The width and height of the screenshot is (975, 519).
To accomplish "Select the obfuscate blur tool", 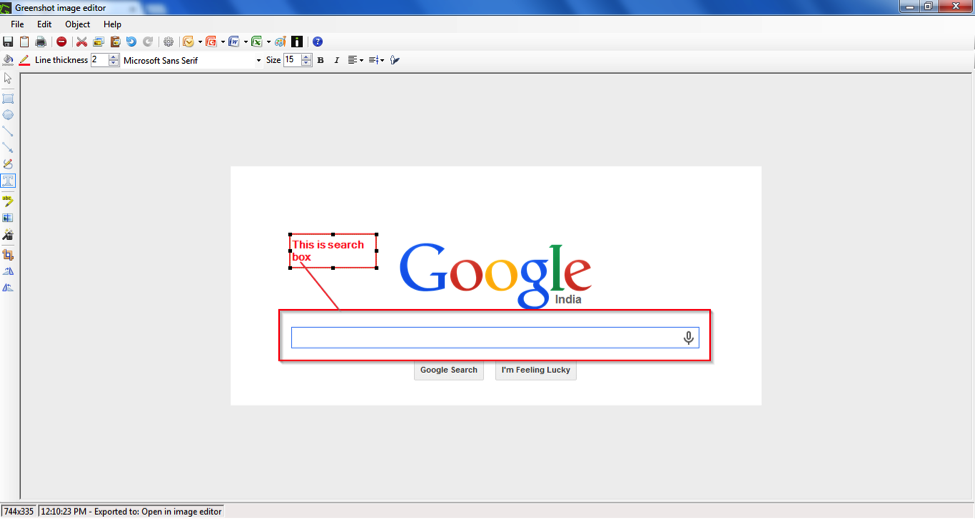I will [x=8, y=218].
